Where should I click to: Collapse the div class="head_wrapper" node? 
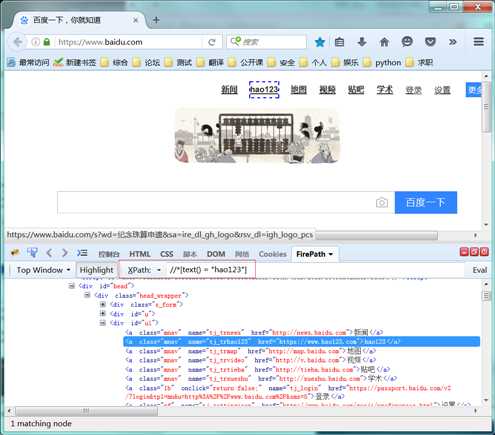[x=87, y=295]
